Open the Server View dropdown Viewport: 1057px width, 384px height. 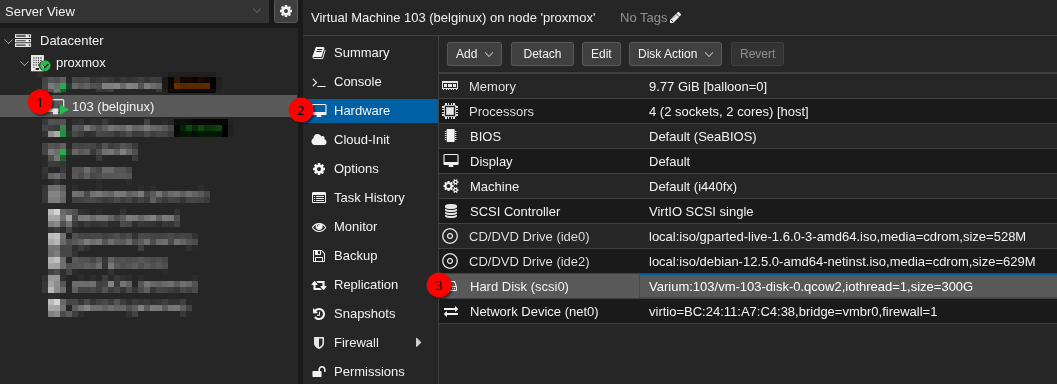point(134,11)
